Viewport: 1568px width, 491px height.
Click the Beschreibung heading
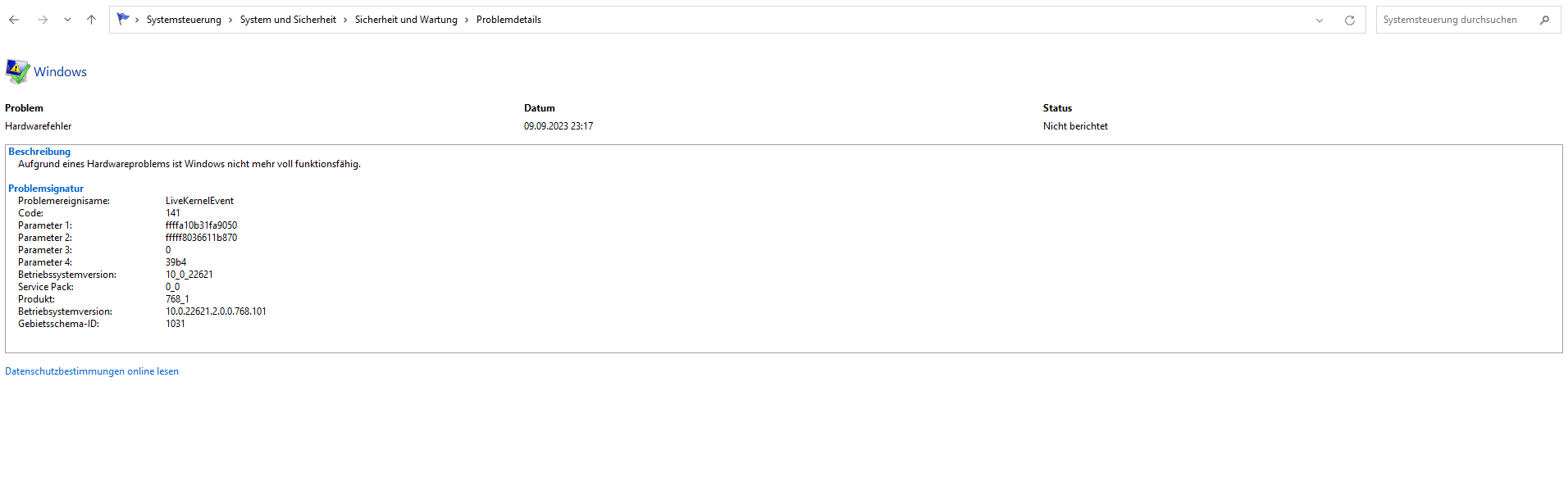pos(39,152)
